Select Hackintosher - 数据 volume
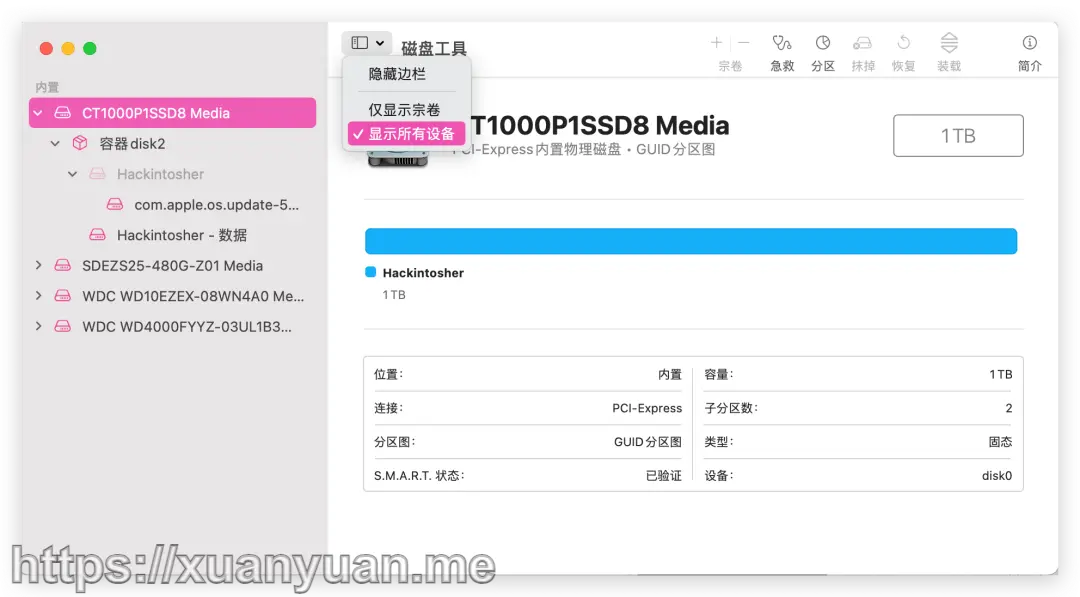Viewport: 1080px width, 597px height. (x=172, y=235)
